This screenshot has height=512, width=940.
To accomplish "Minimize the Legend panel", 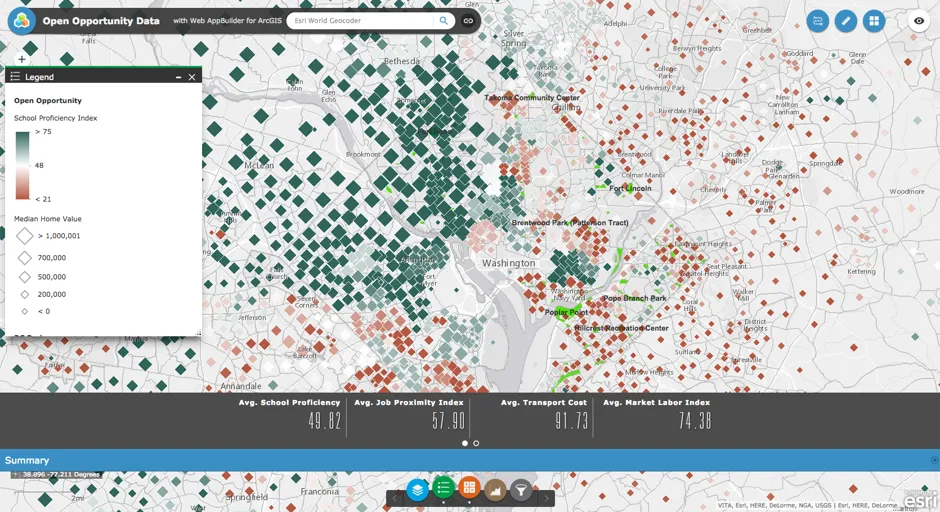I will point(178,77).
